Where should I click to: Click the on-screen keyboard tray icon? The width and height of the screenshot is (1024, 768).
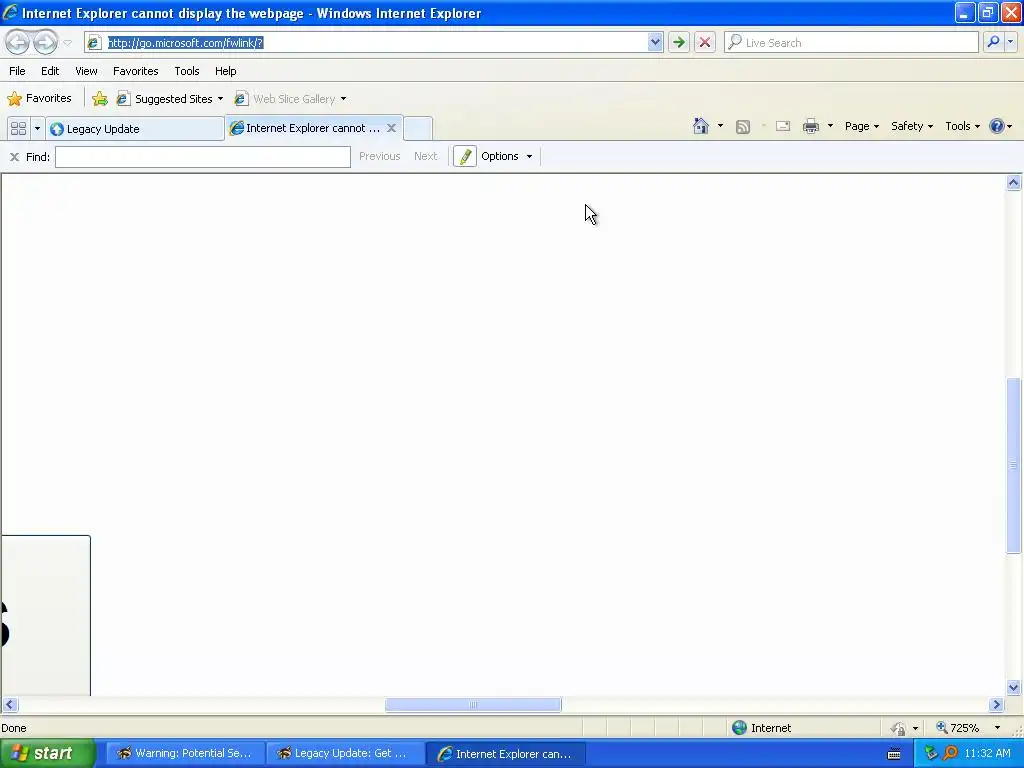point(894,754)
